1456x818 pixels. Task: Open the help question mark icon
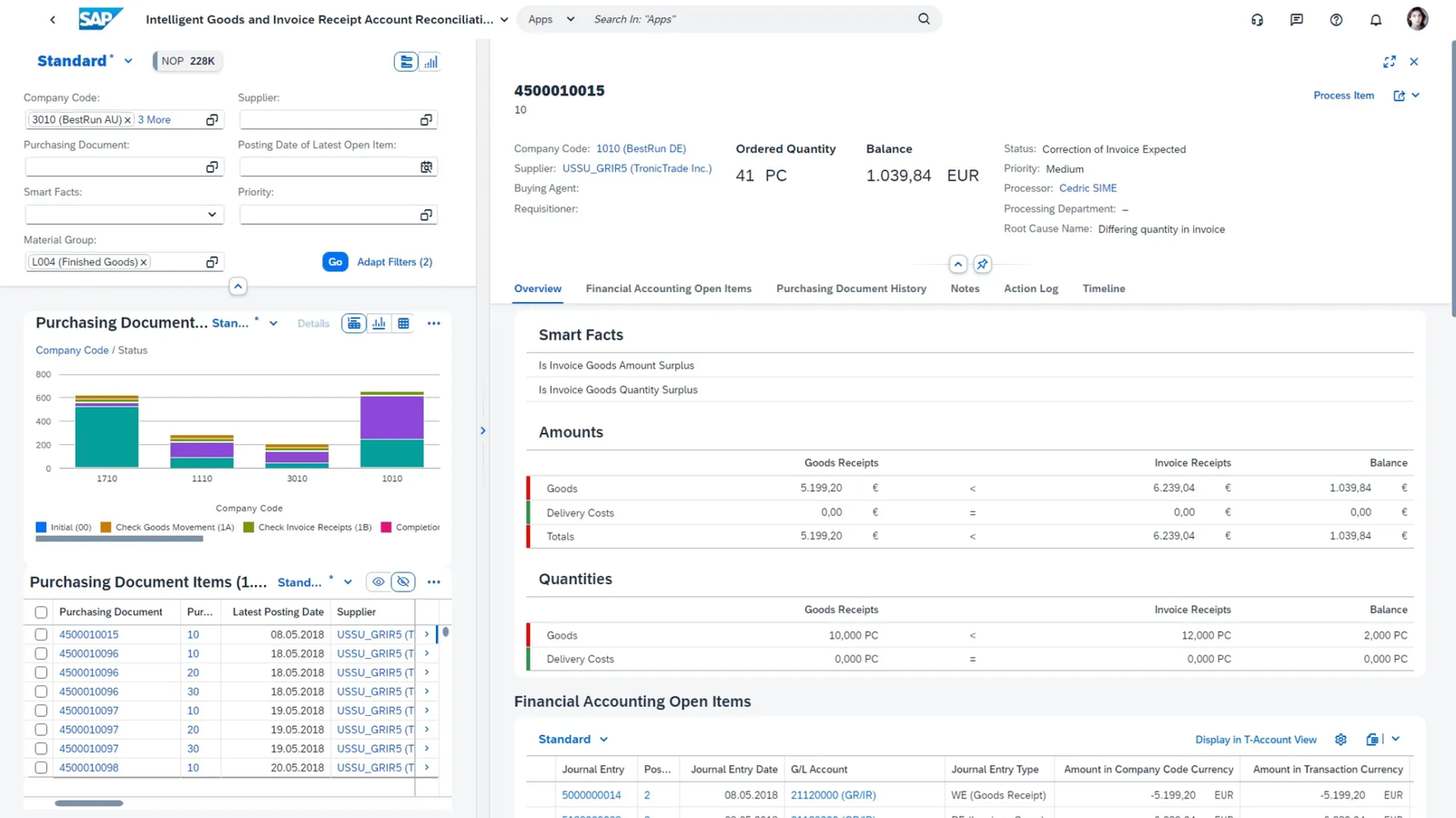(x=1336, y=19)
